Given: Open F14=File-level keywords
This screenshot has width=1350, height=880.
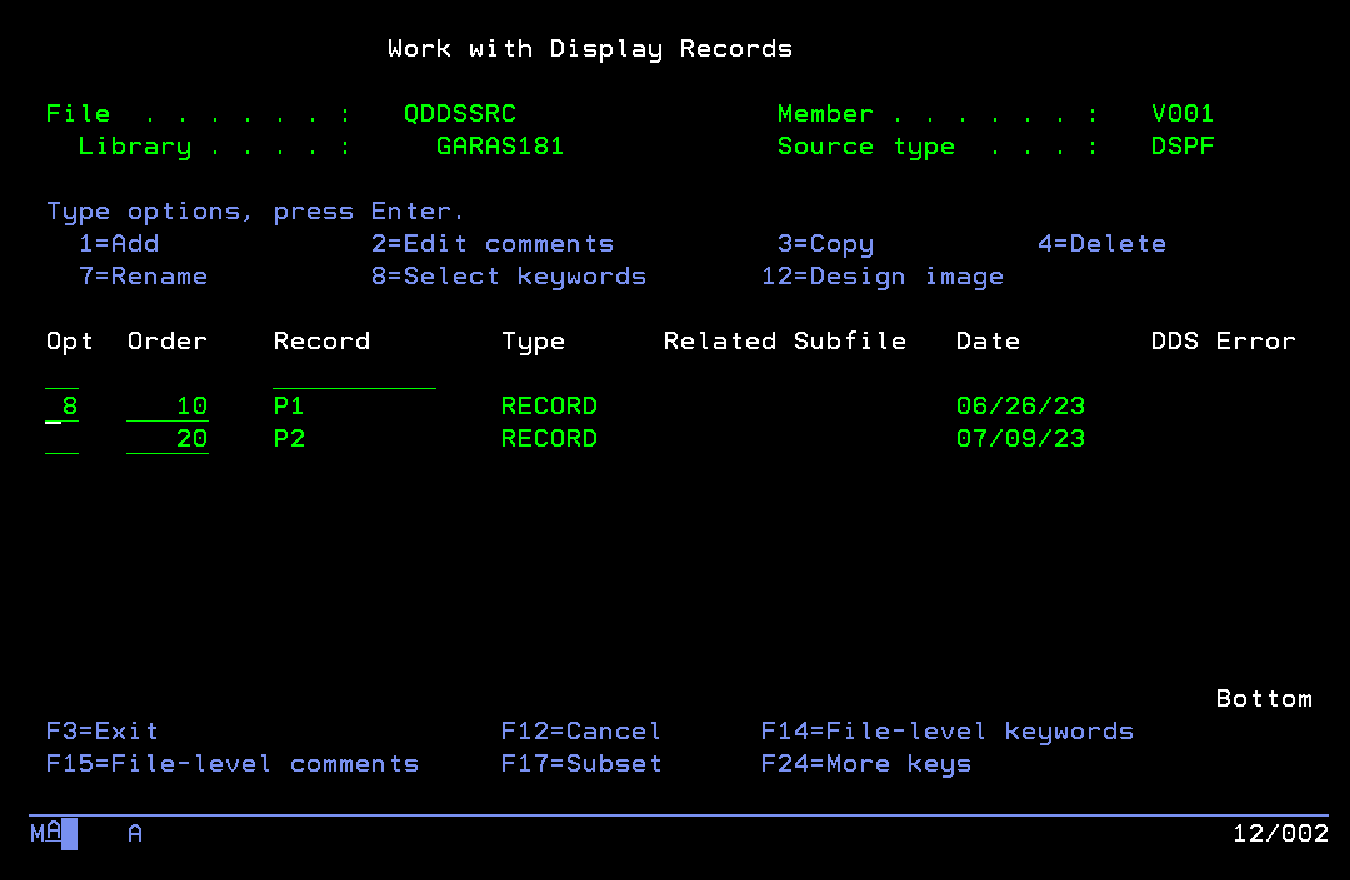Looking at the screenshot, I should [x=947, y=732].
